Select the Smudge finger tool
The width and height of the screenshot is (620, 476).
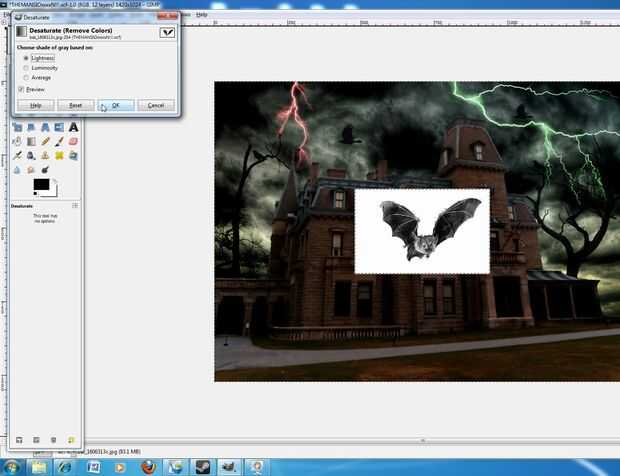click(31, 170)
